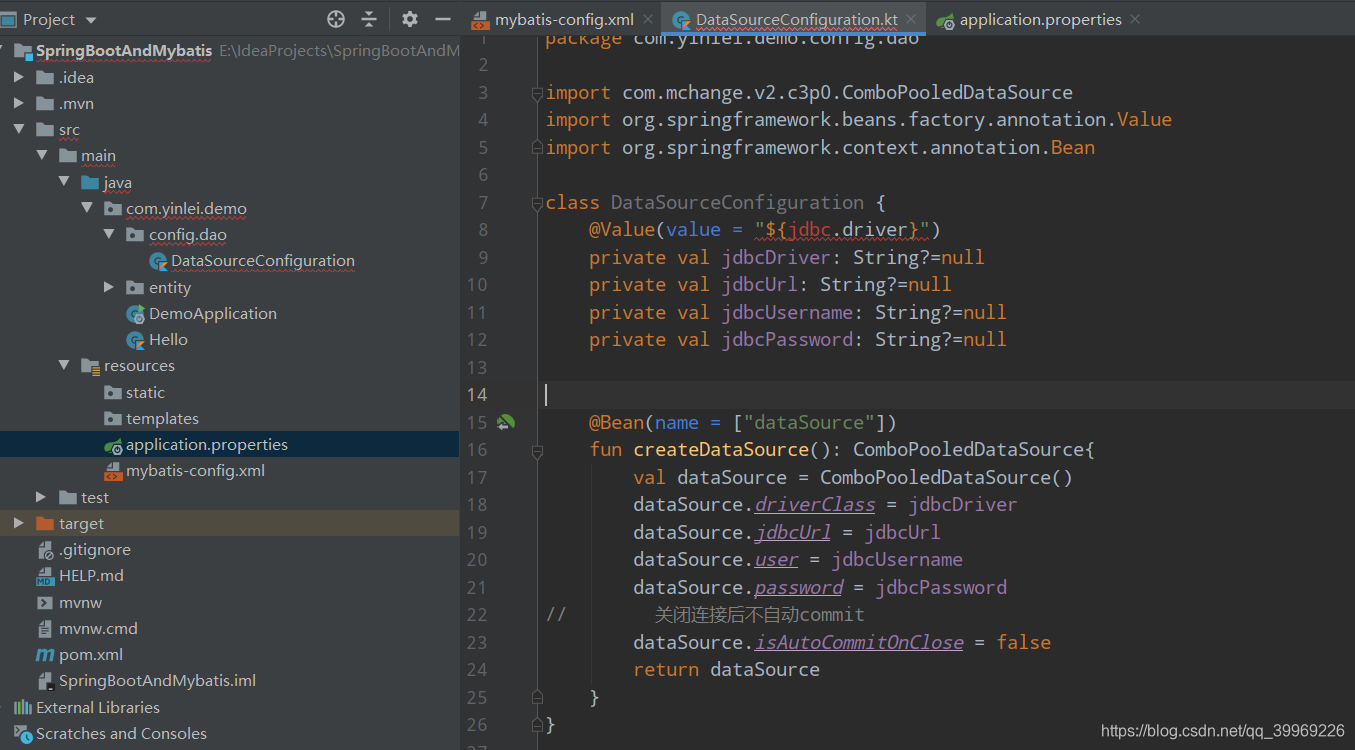Click the Kotlin icon on the DataSourceConfiguration.kt tab
The image size is (1355, 750).
(682, 18)
